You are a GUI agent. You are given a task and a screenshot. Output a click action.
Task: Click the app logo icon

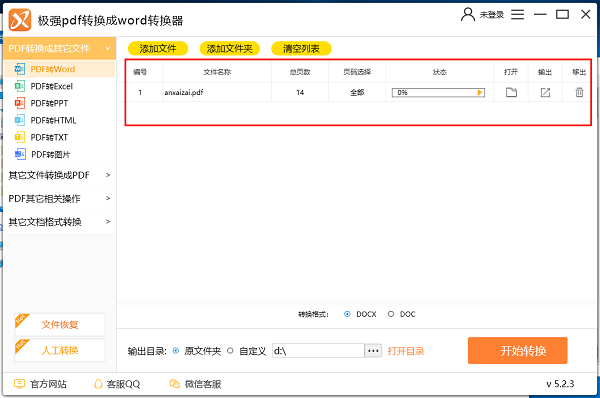pos(20,20)
